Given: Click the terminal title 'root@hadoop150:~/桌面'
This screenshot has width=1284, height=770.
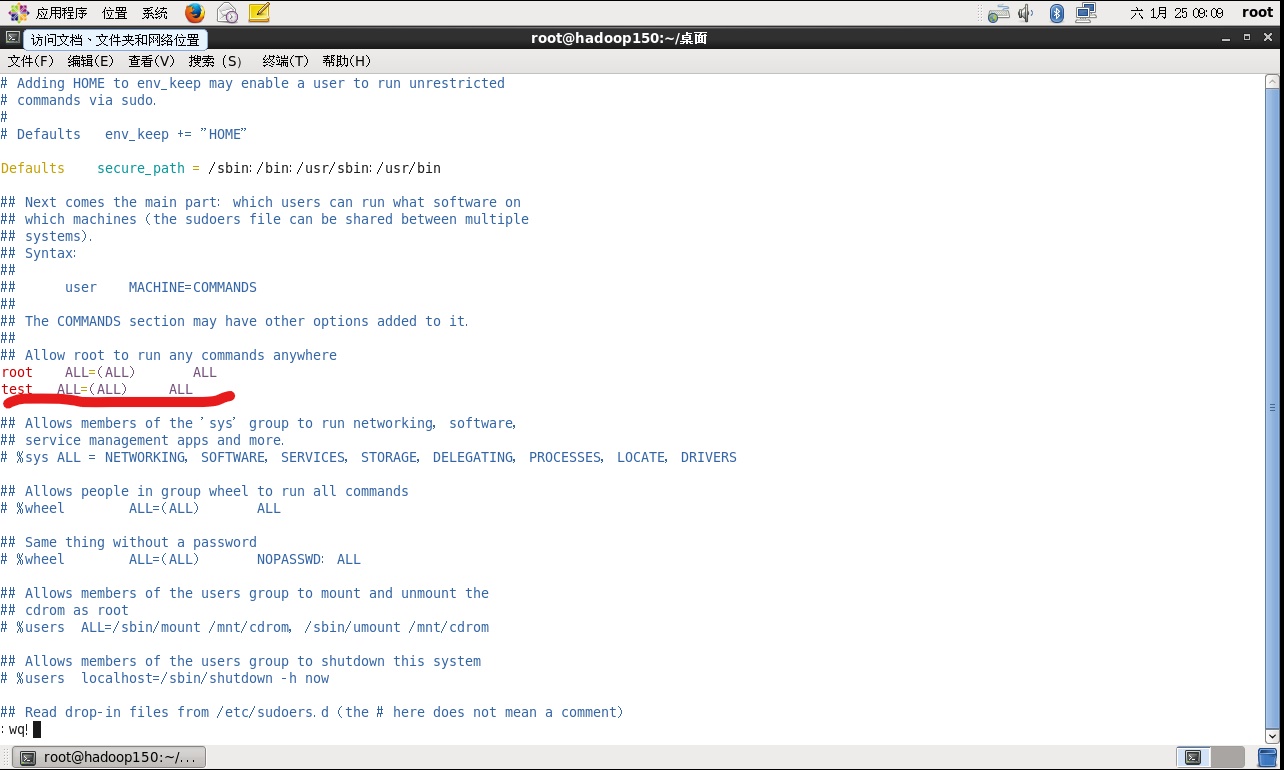Looking at the screenshot, I should (619, 38).
